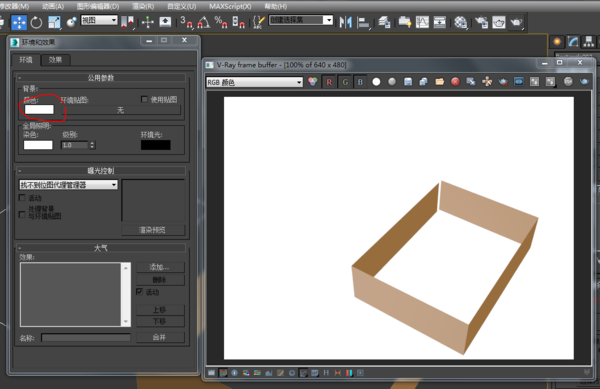This screenshot has width=600, height=389.
Task: Open exposure control type dropdown
Action: click(x=68, y=185)
